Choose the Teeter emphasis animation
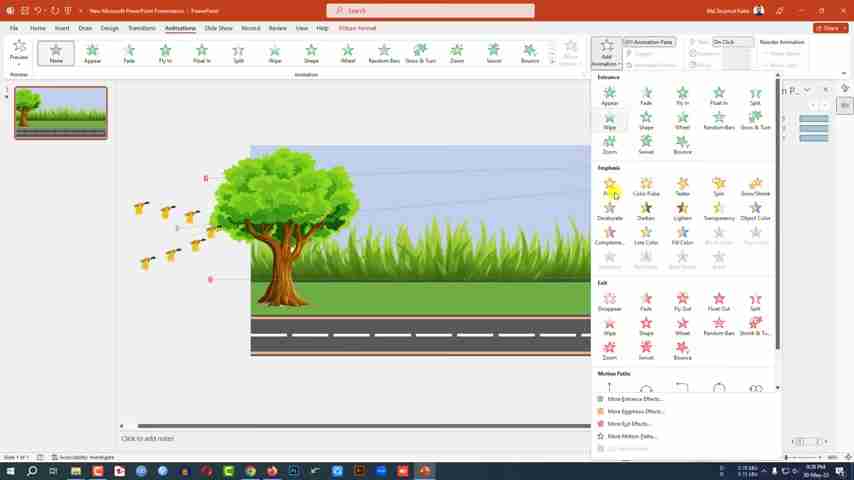Screen dimensions: 854x480 coord(682,185)
